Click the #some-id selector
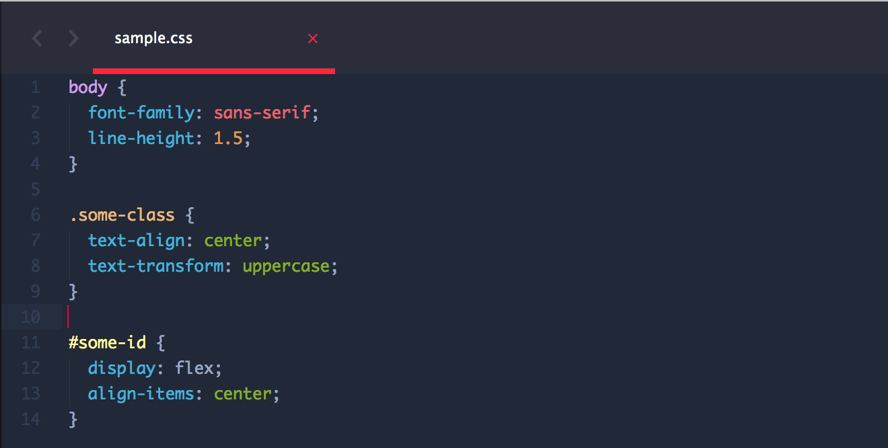The image size is (888, 448). click(107, 342)
